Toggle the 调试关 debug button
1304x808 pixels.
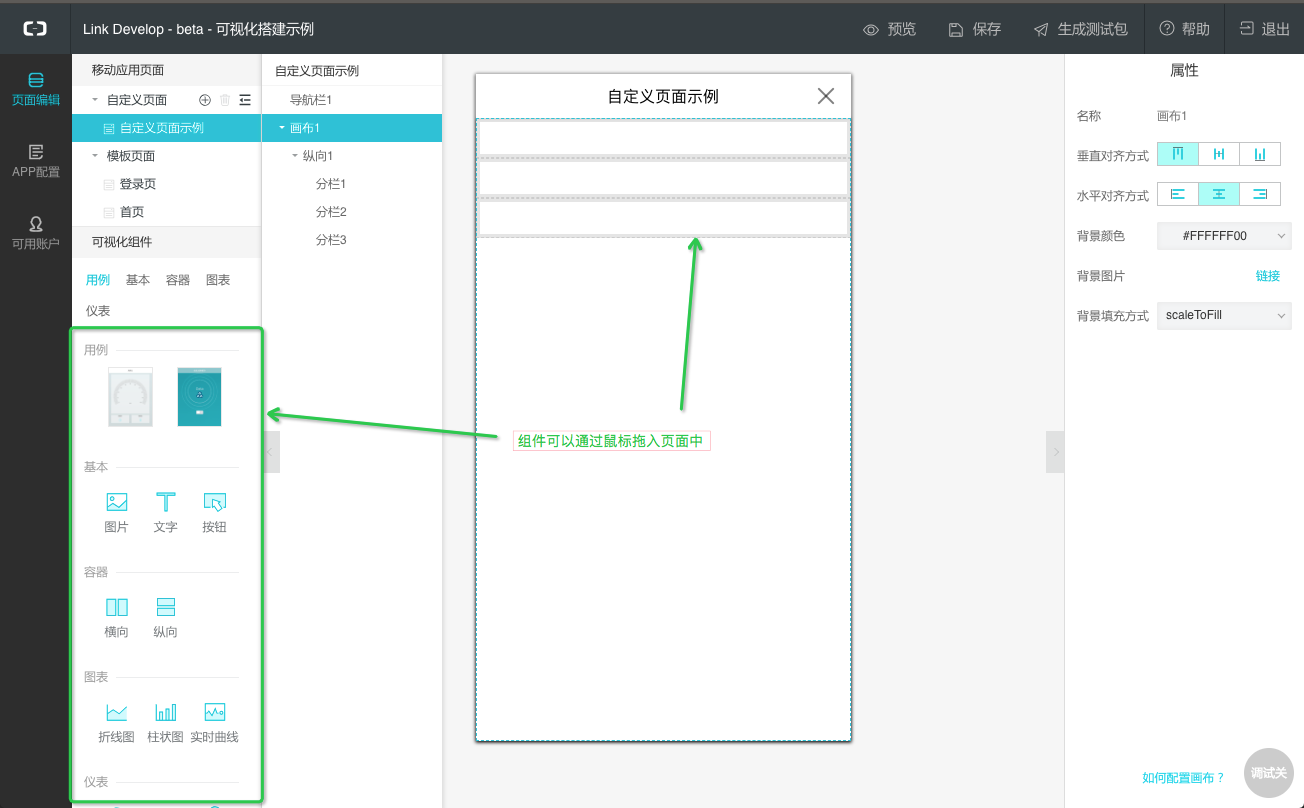(1268, 773)
